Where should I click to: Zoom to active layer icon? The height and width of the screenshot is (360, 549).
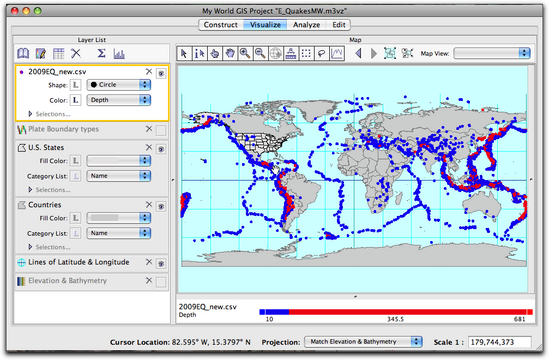click(407, 53)
